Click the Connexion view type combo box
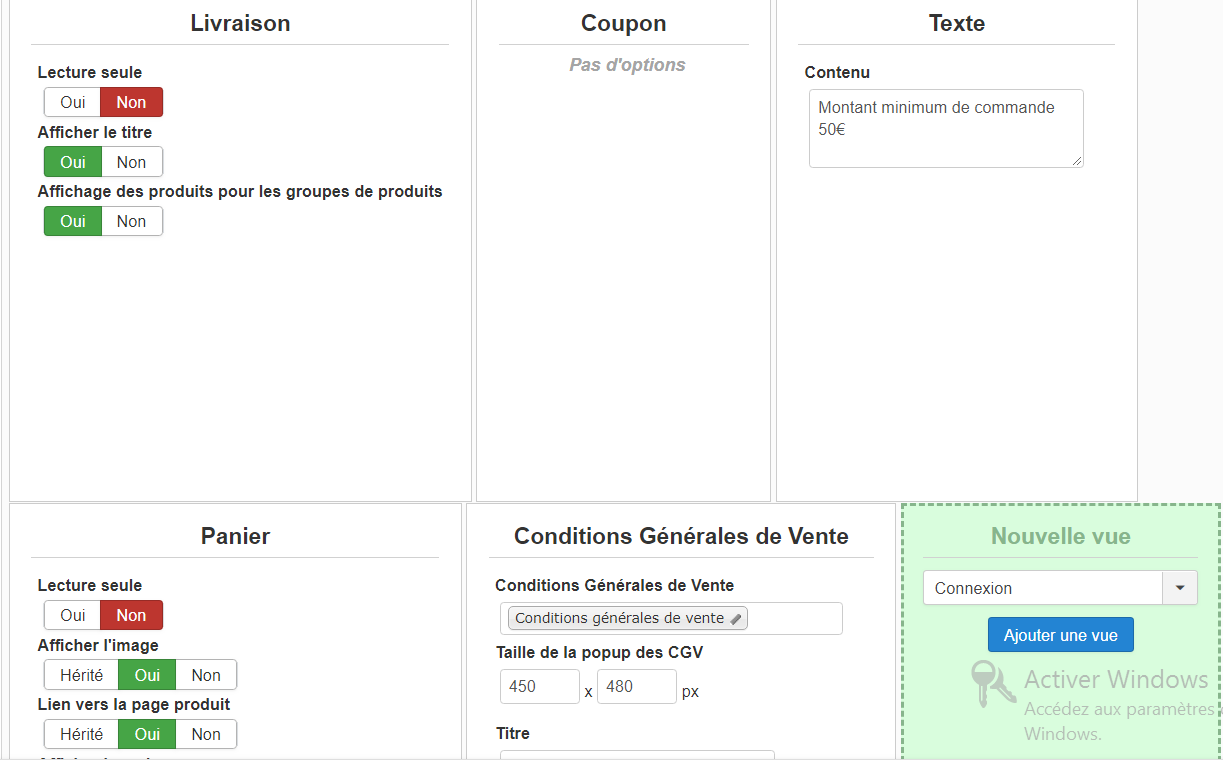 point(1042,588)
